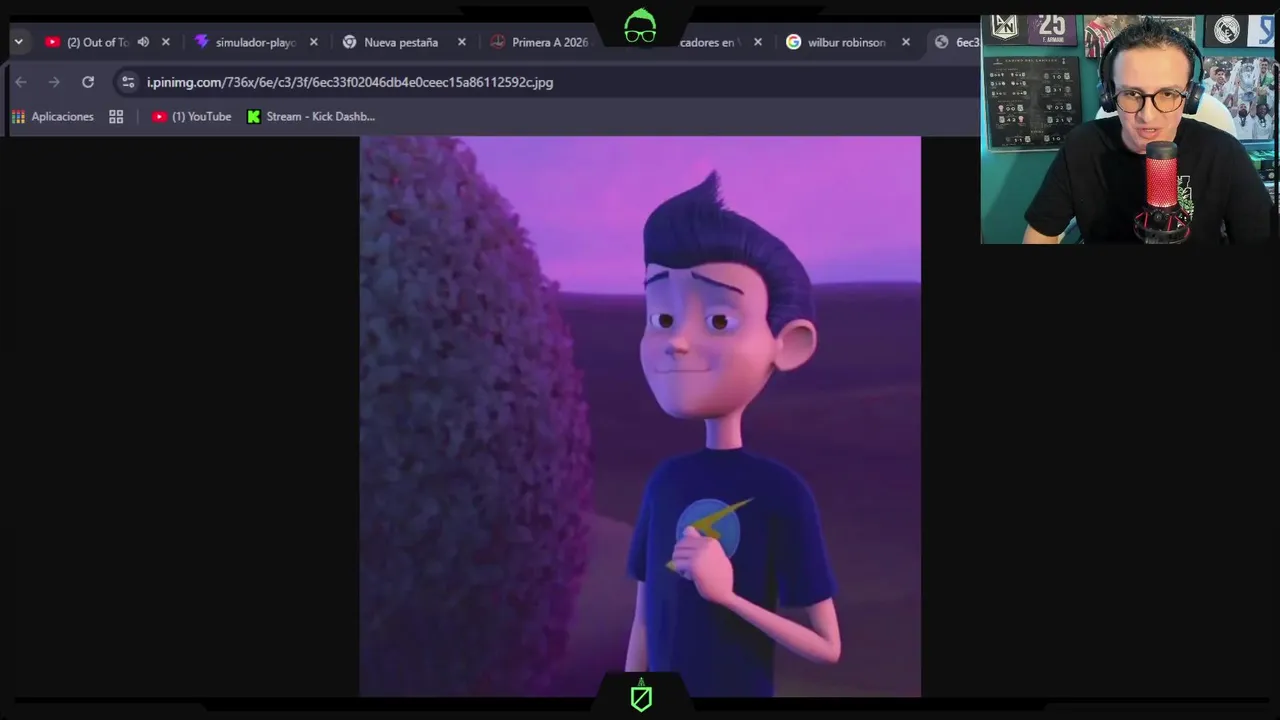
Task: Select the active 6ec3 image tab
Action: coord(955,42)
